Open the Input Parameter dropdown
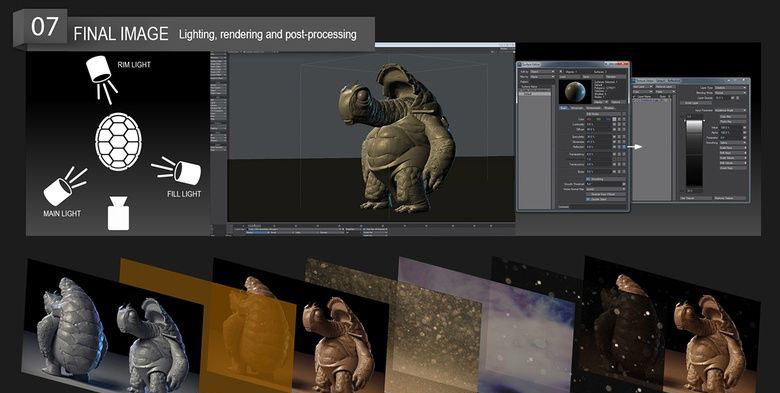 730,110
